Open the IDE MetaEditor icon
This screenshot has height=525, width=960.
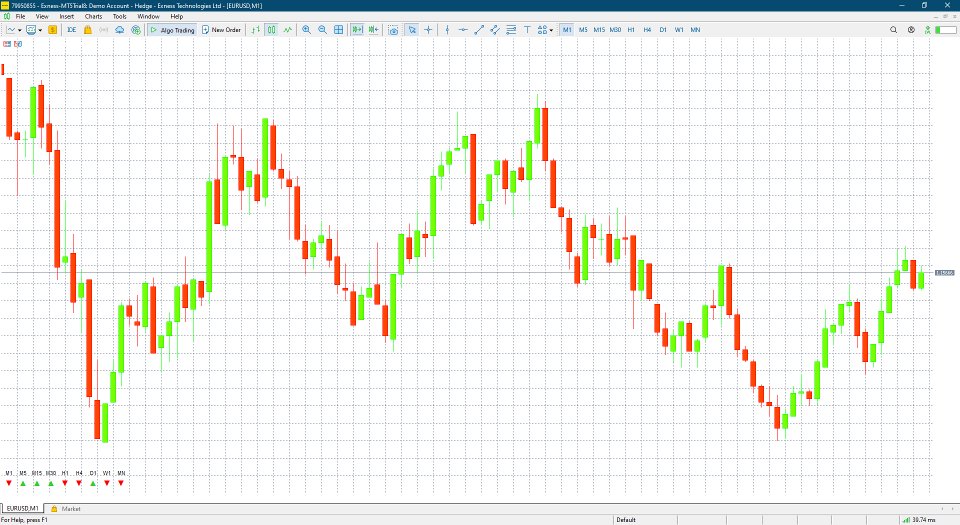coord(72,29)
